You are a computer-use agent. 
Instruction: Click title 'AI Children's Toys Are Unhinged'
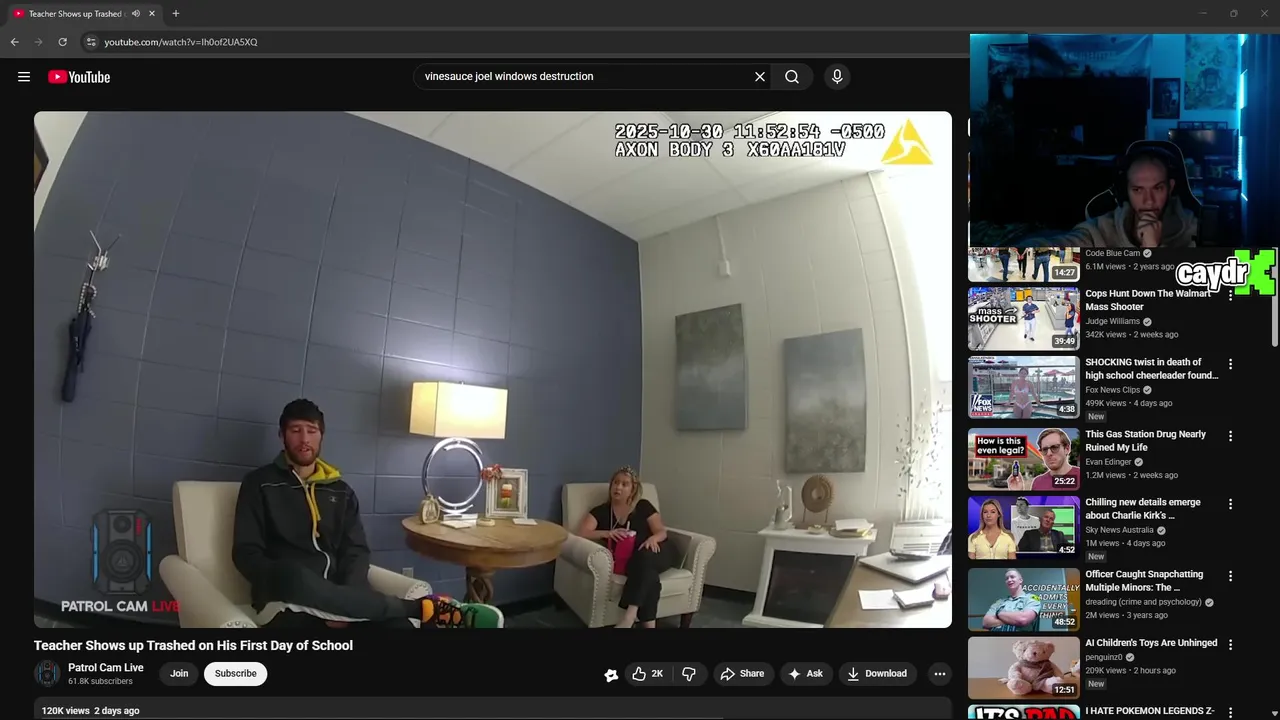pyautogui.click(x=1151, y=643)
